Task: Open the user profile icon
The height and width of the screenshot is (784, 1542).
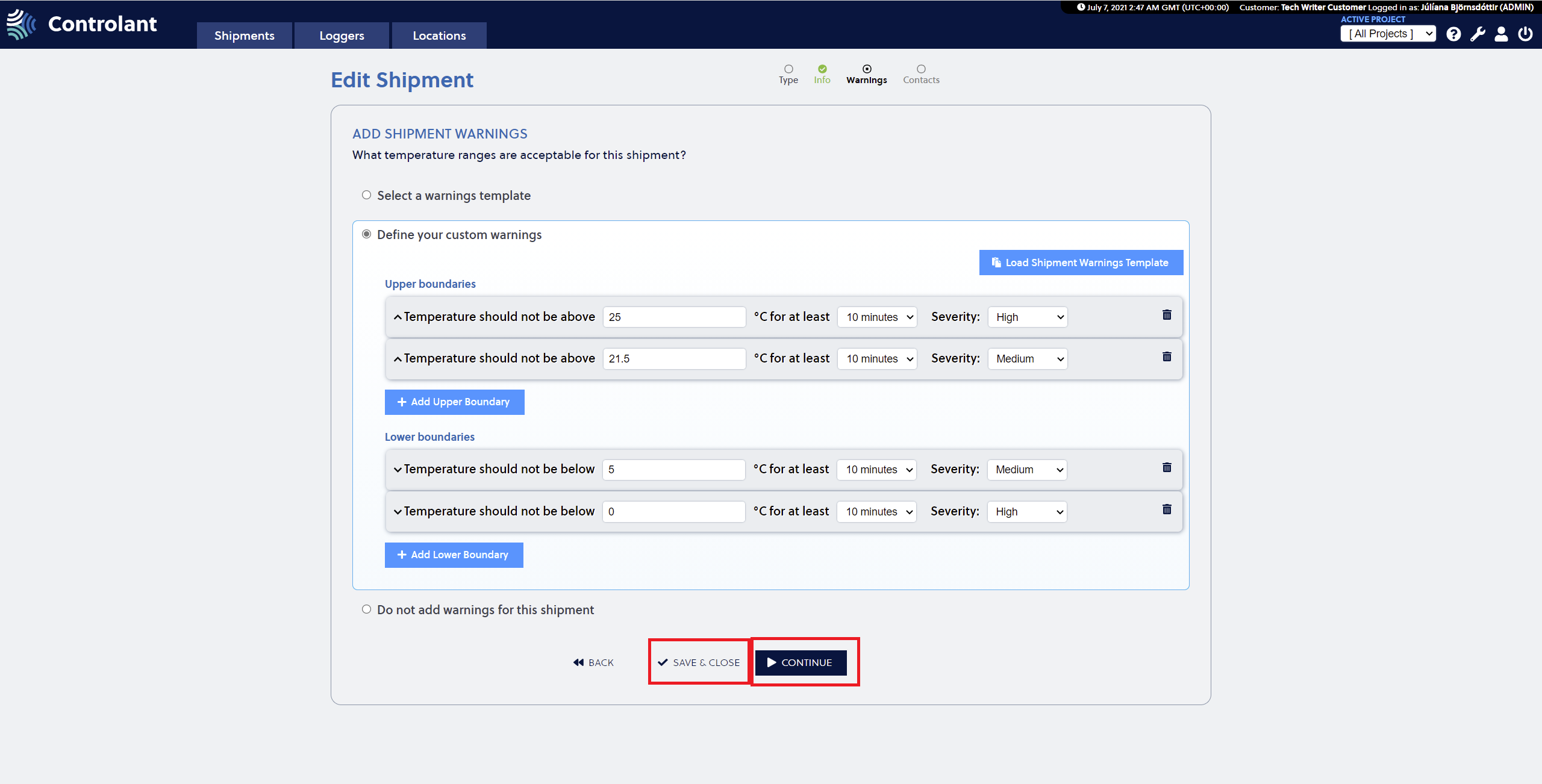Action: coord(1501,34)
